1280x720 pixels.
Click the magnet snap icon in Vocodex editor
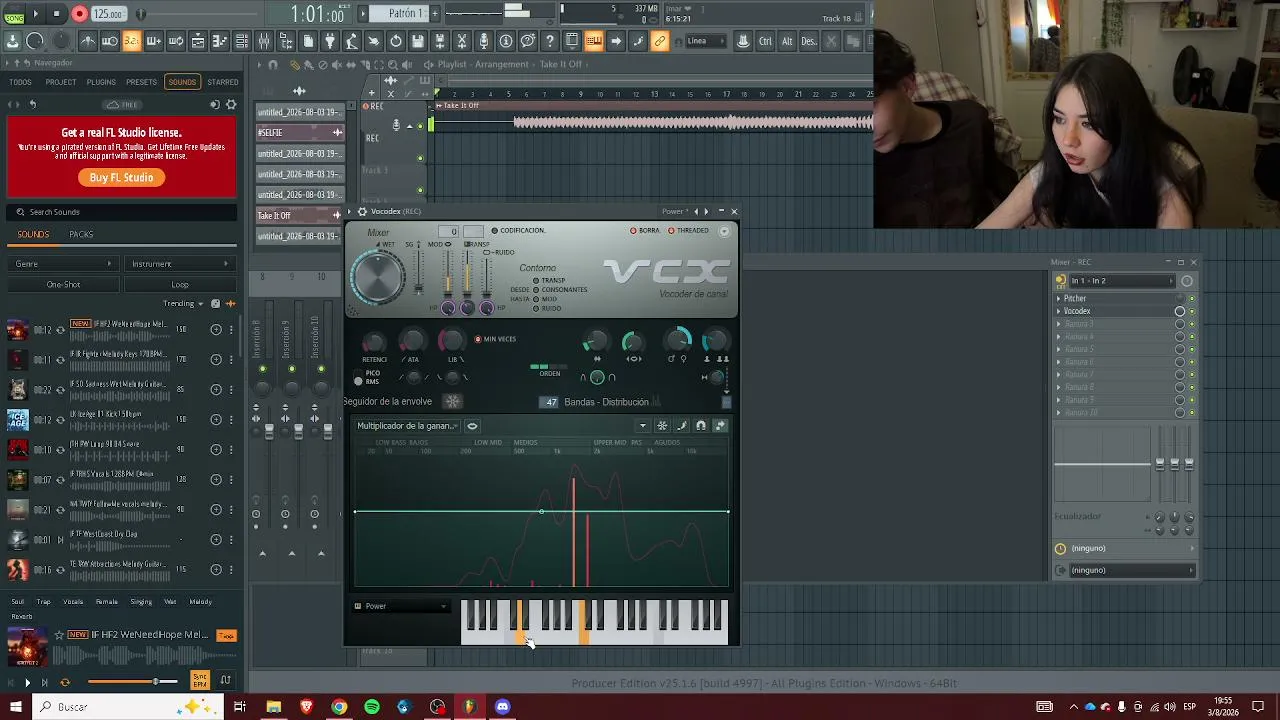click(701, 426)
